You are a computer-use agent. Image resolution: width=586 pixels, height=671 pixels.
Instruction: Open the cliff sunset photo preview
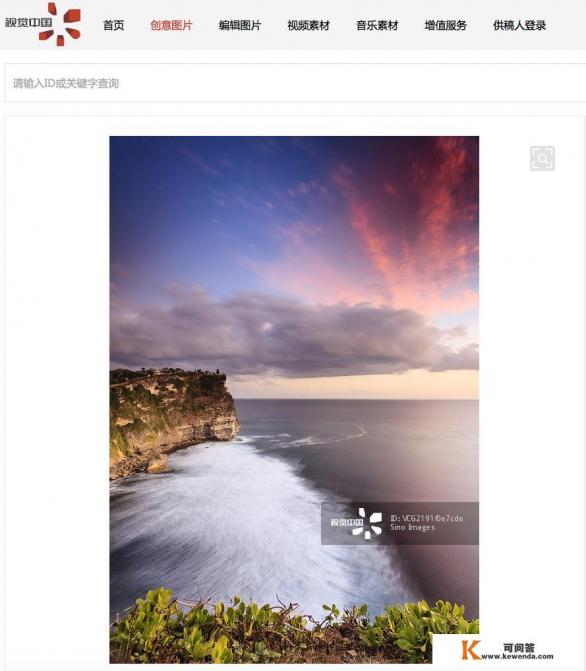pyautogui.click(x=294, y=400)
